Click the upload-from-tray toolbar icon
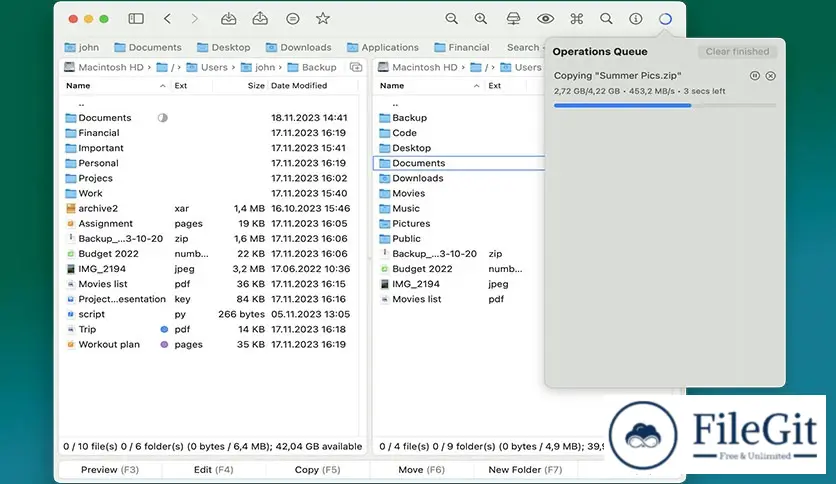Screen dimensions: 836x484 tap(260, 19)
